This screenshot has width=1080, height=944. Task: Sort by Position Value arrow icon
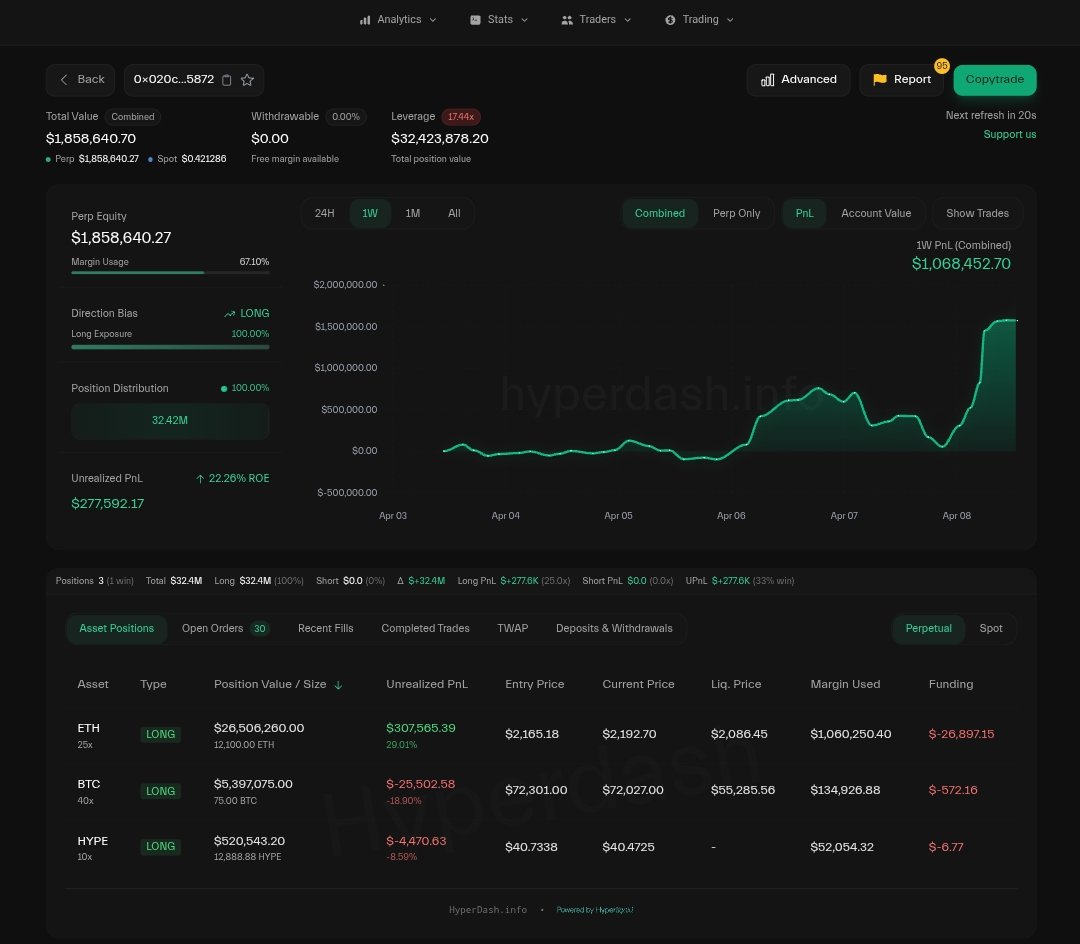338,685
